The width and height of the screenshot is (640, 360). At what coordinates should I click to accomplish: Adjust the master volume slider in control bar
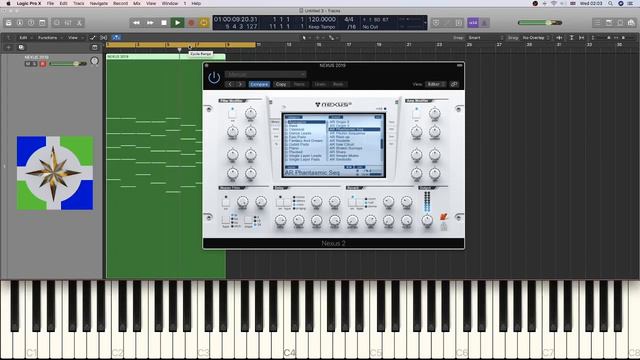click(x=540, y=23)
